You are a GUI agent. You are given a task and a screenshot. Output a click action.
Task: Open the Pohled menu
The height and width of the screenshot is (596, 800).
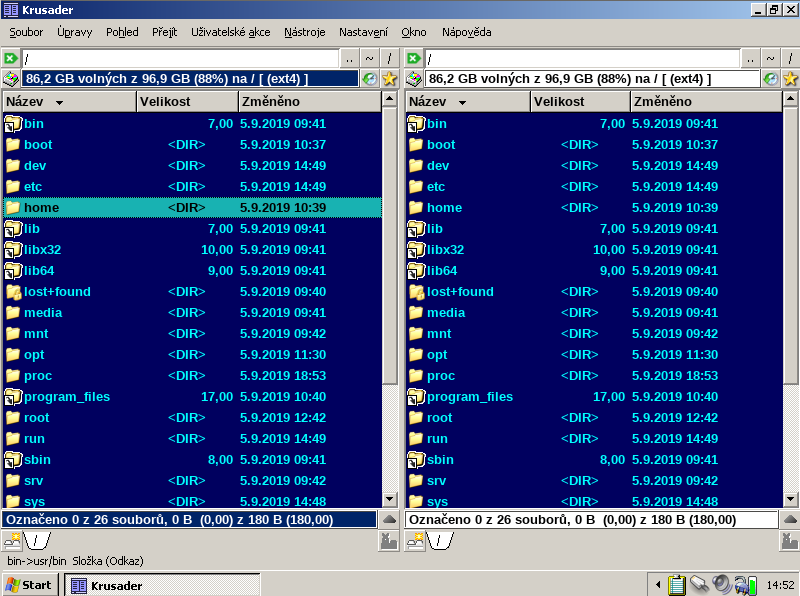click(x=122, y=32)
